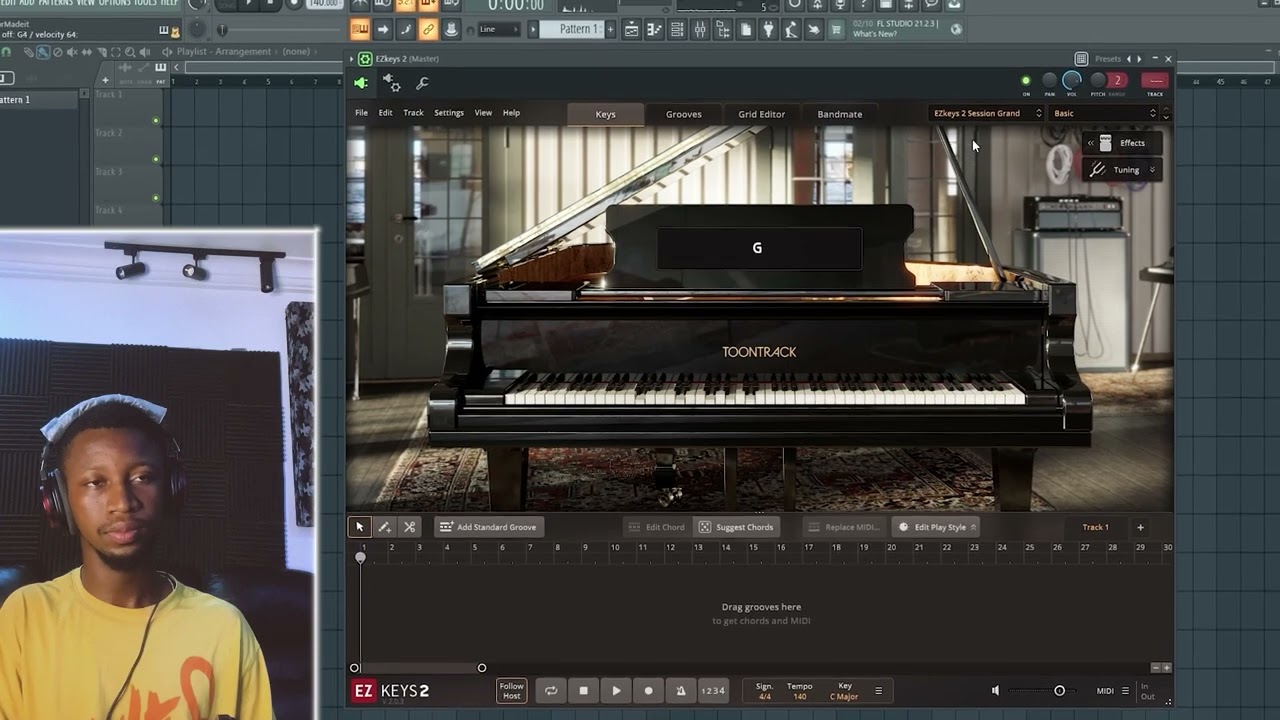This screenshot has width=1280, height=720.
Task: Open the EZkeys 2 plugin settings wrench
Action: tap(422, 84)
